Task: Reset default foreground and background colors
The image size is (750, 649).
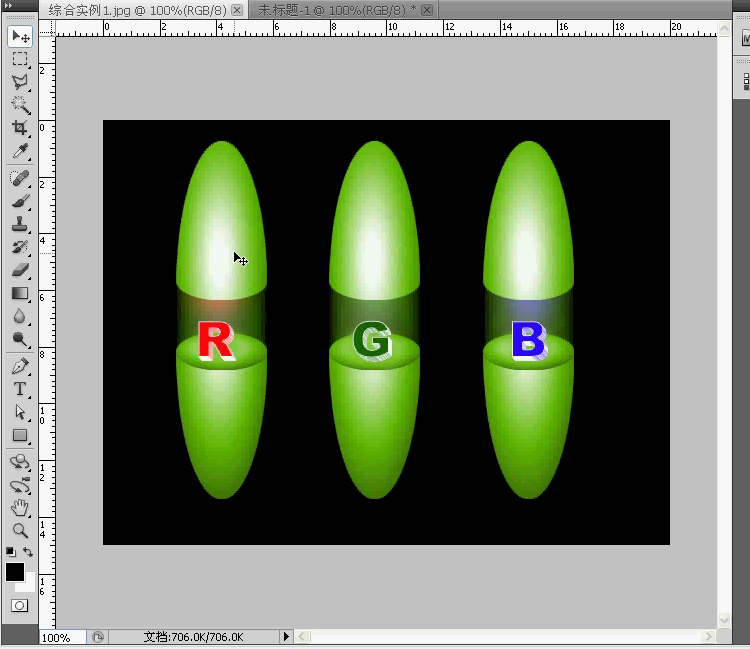Action: 11,551
